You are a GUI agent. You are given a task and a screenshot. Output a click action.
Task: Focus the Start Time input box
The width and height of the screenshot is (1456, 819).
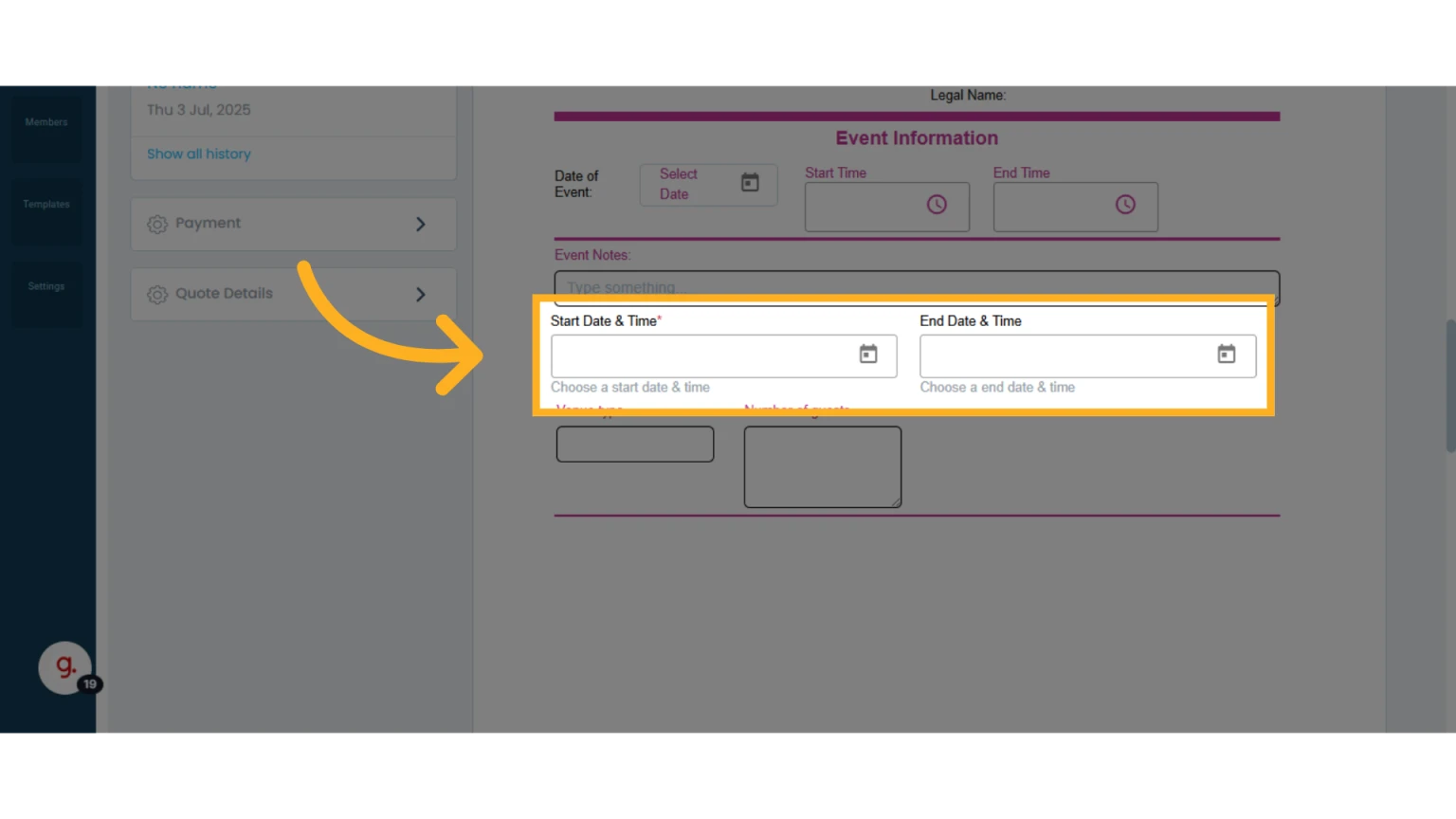pyautogui.click(x=887, y=207)
